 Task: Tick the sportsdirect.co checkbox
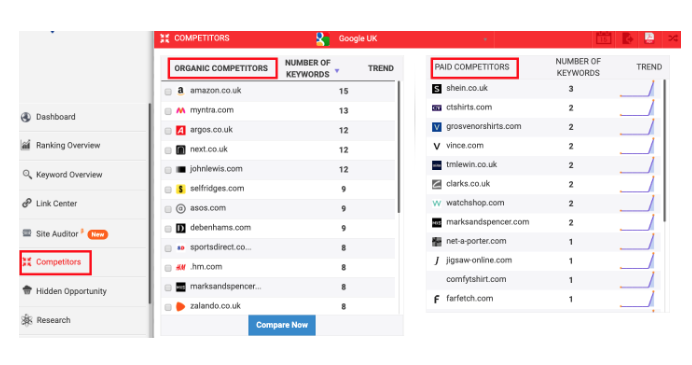[x=168, y=248]
